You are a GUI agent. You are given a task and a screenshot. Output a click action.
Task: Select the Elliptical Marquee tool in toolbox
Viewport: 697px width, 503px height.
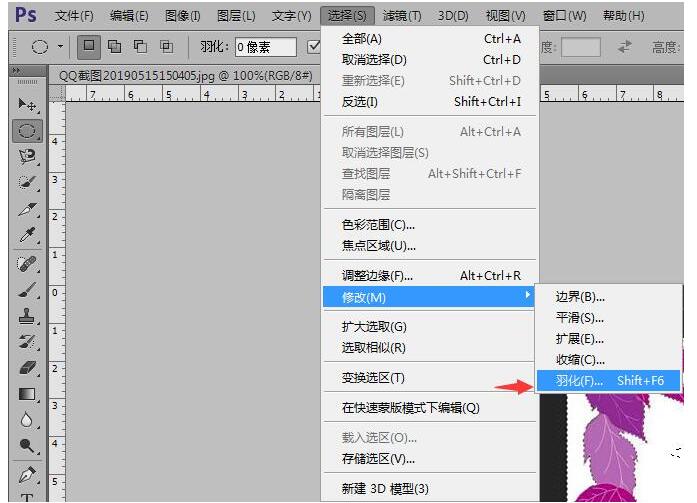28,130
